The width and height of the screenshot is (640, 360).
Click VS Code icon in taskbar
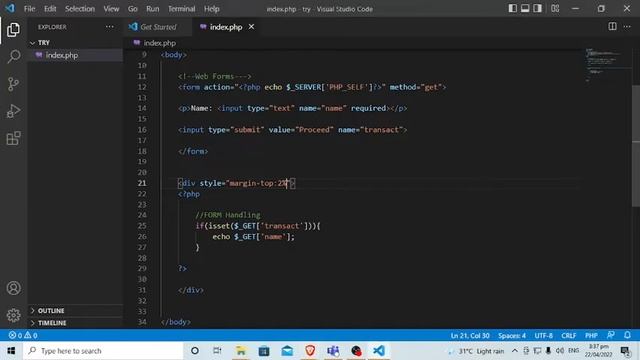point(379,351)
